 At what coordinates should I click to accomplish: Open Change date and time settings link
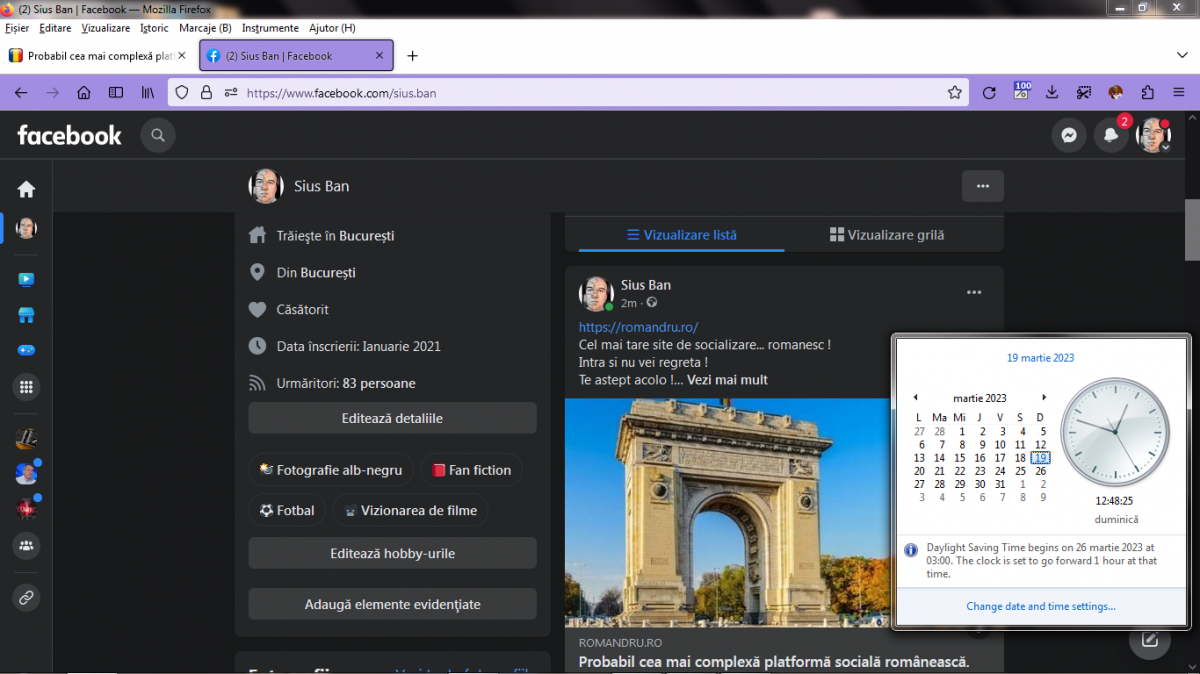click(x=1040, y=606)
